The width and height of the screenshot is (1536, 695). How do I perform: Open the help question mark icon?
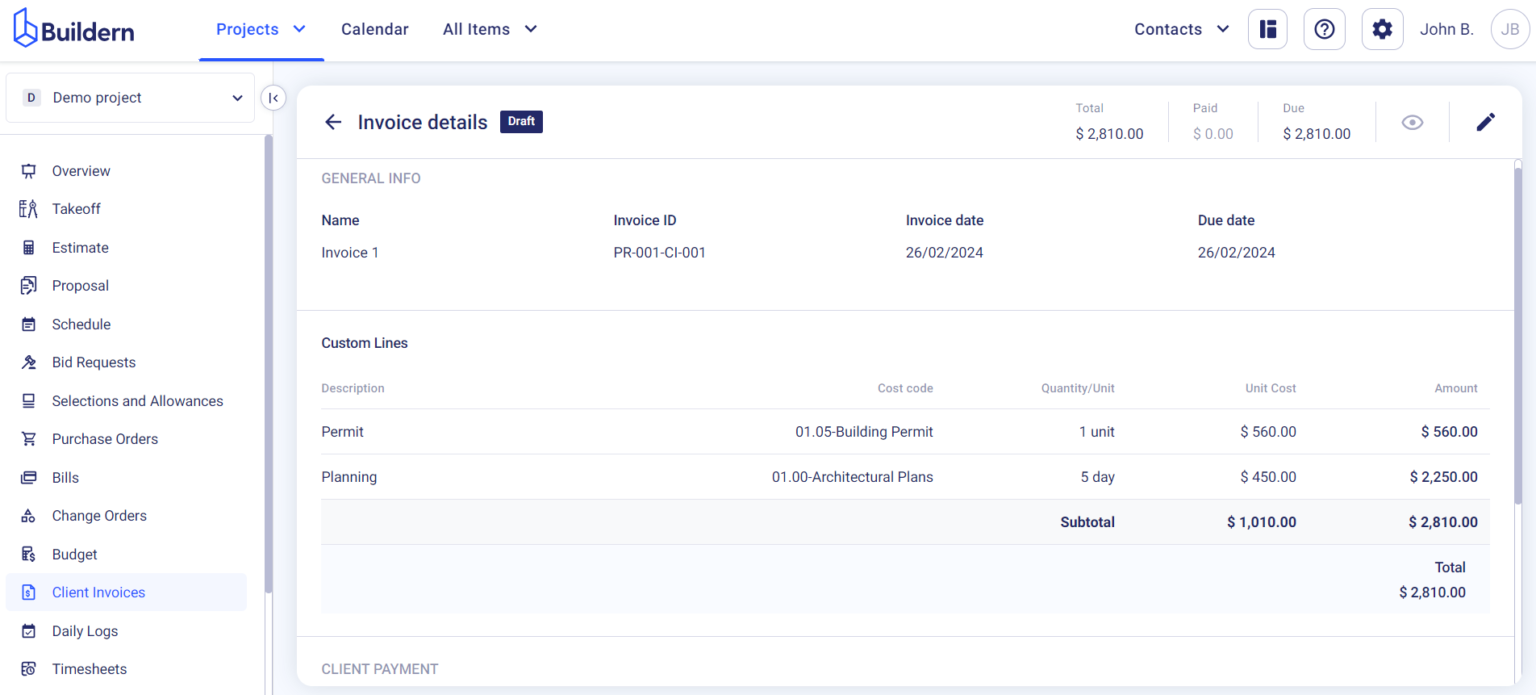pyautogui.click(x=1324, y=29)
